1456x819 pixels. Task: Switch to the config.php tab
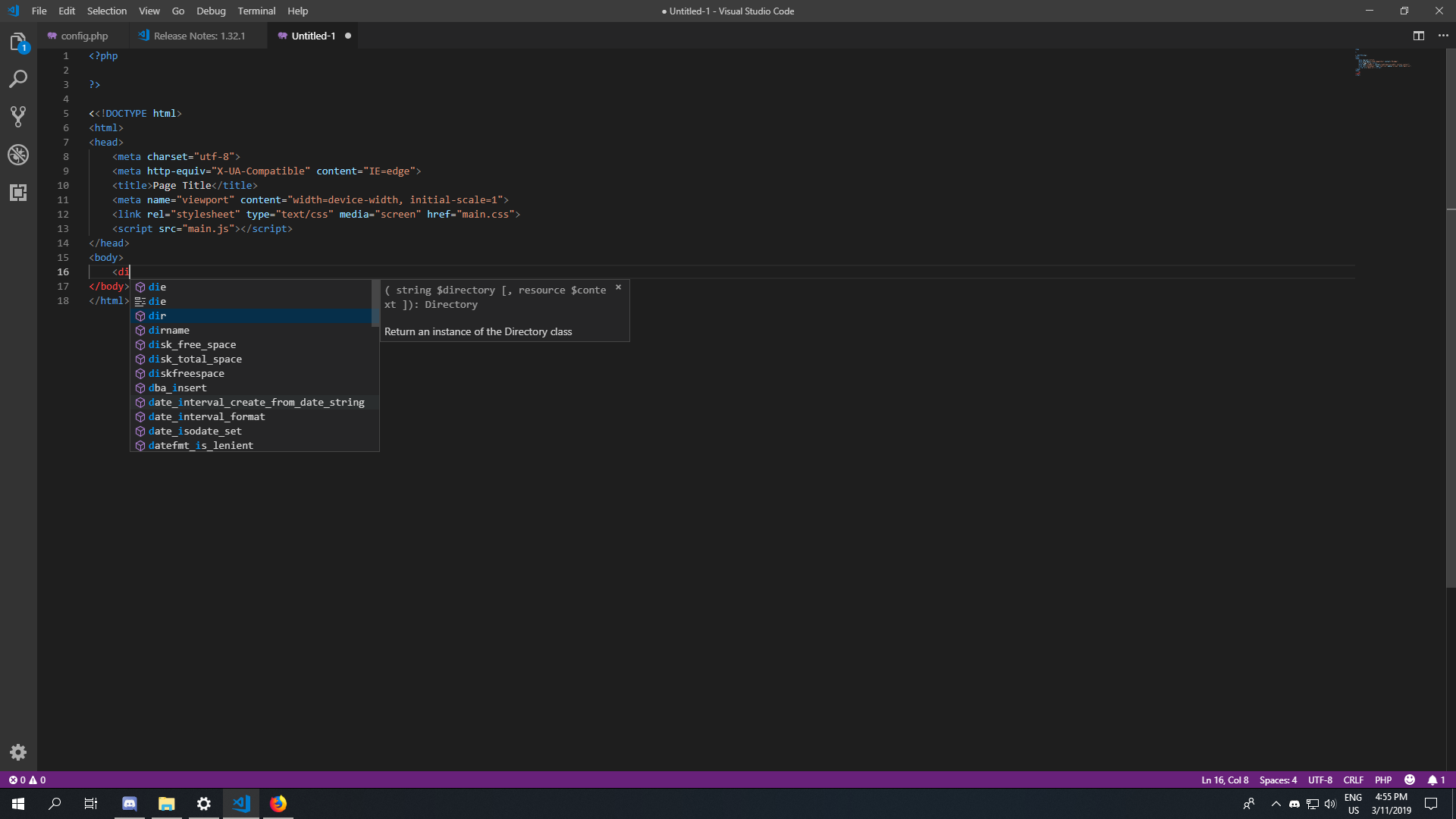click(83, 36)
